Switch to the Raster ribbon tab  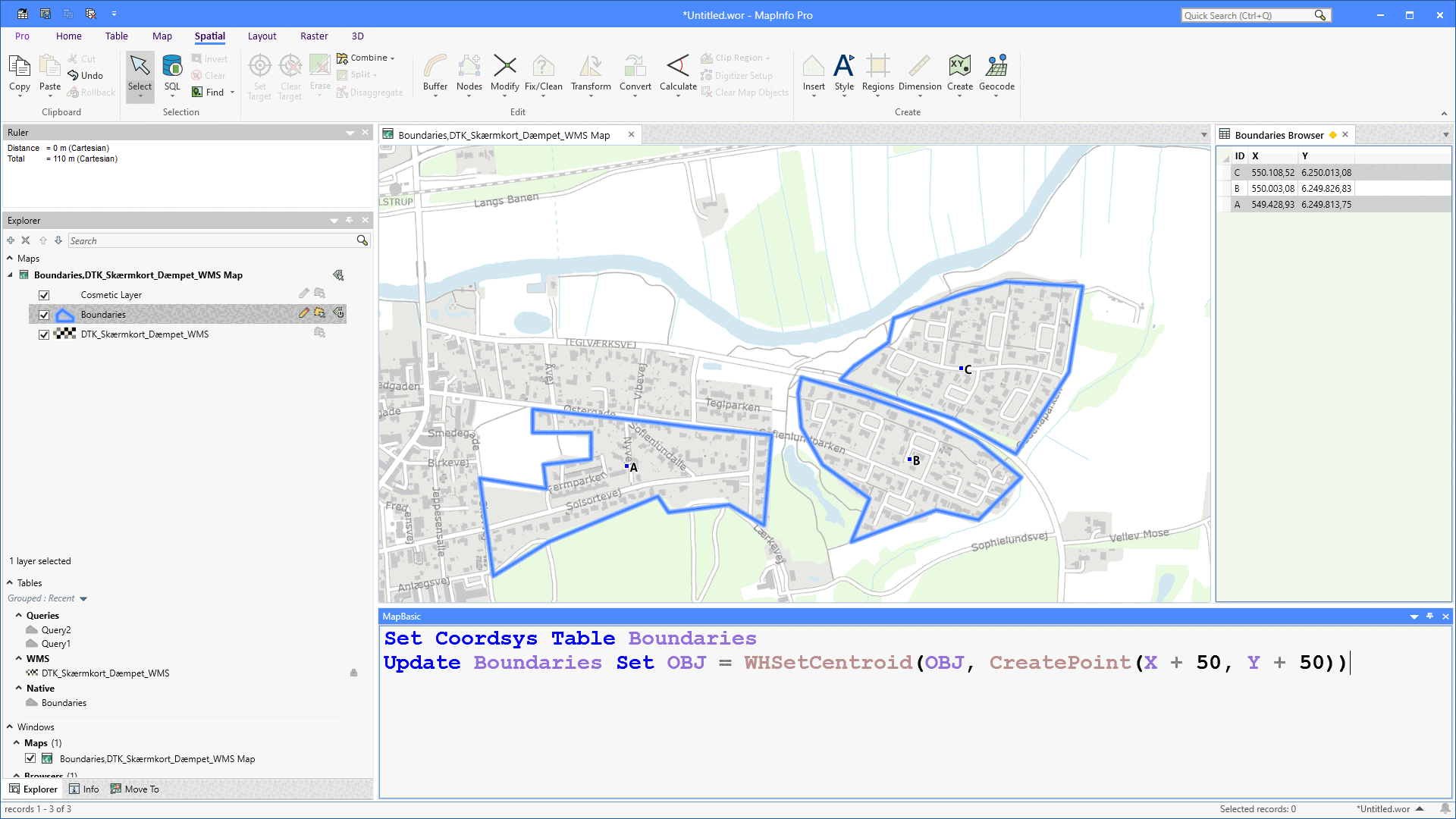click(x=314, y=36)
